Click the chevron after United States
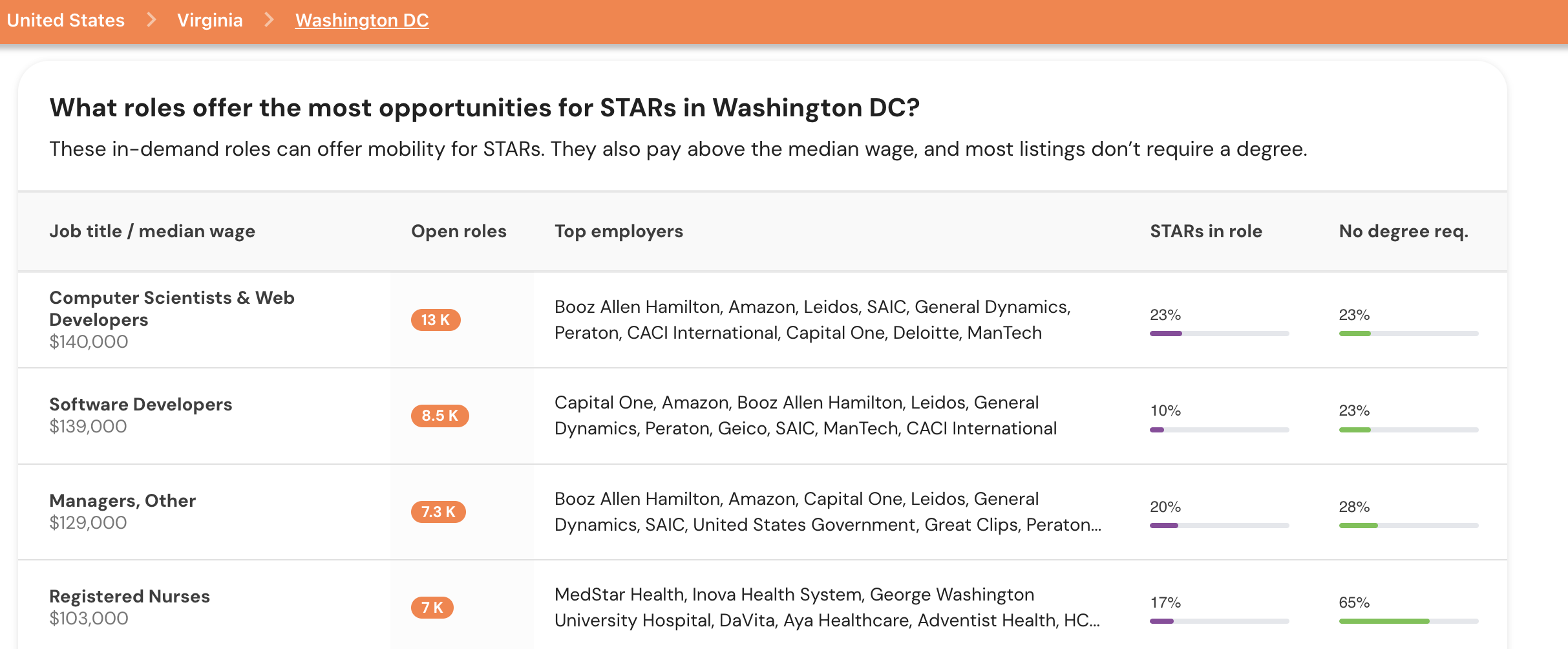Image resolution: width=1568 pixels, height=649 pixels. point(151,20)
